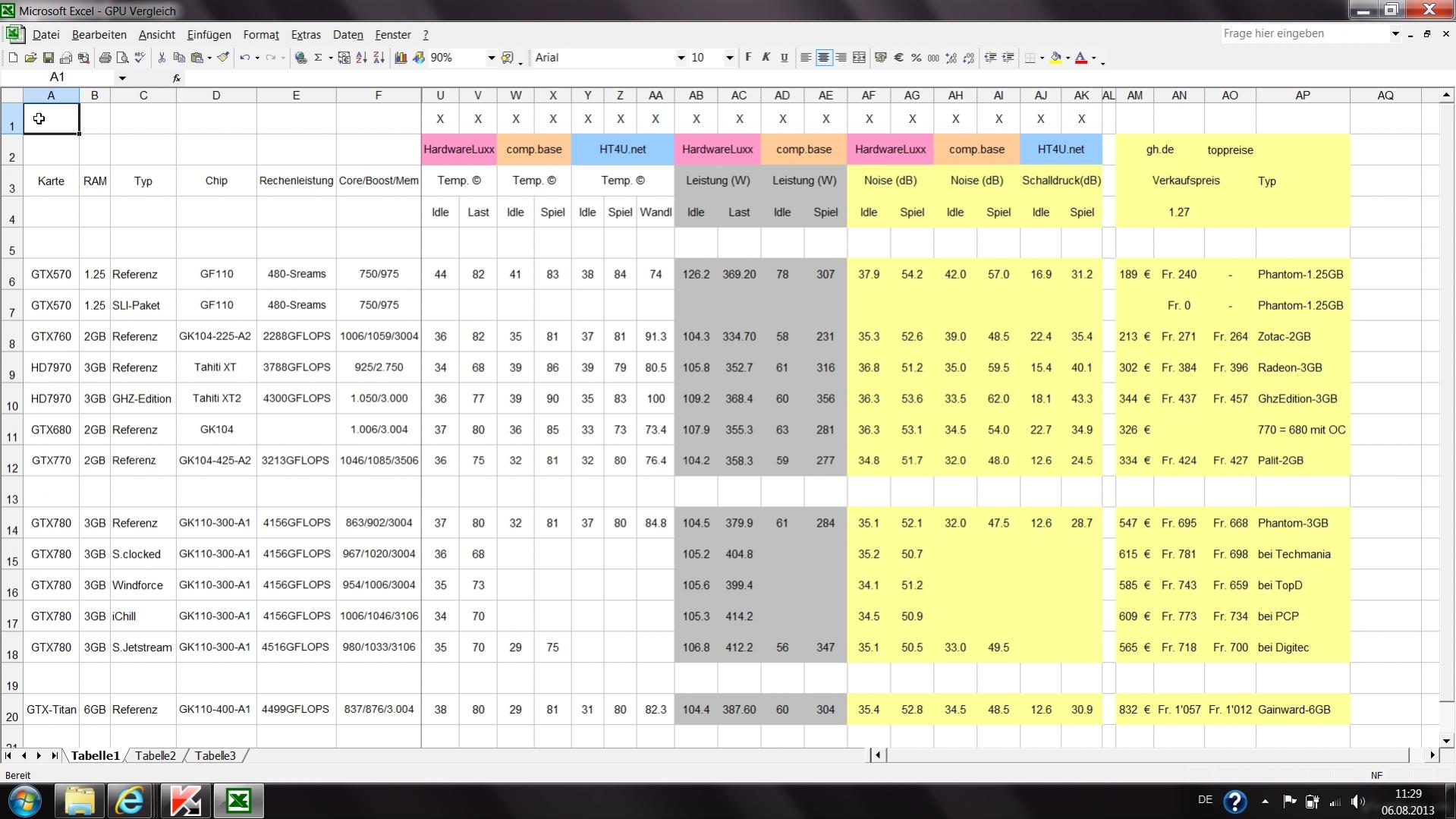Run the ABC spell check
Screen dimensions: 1456x819
tap(140, 58)
